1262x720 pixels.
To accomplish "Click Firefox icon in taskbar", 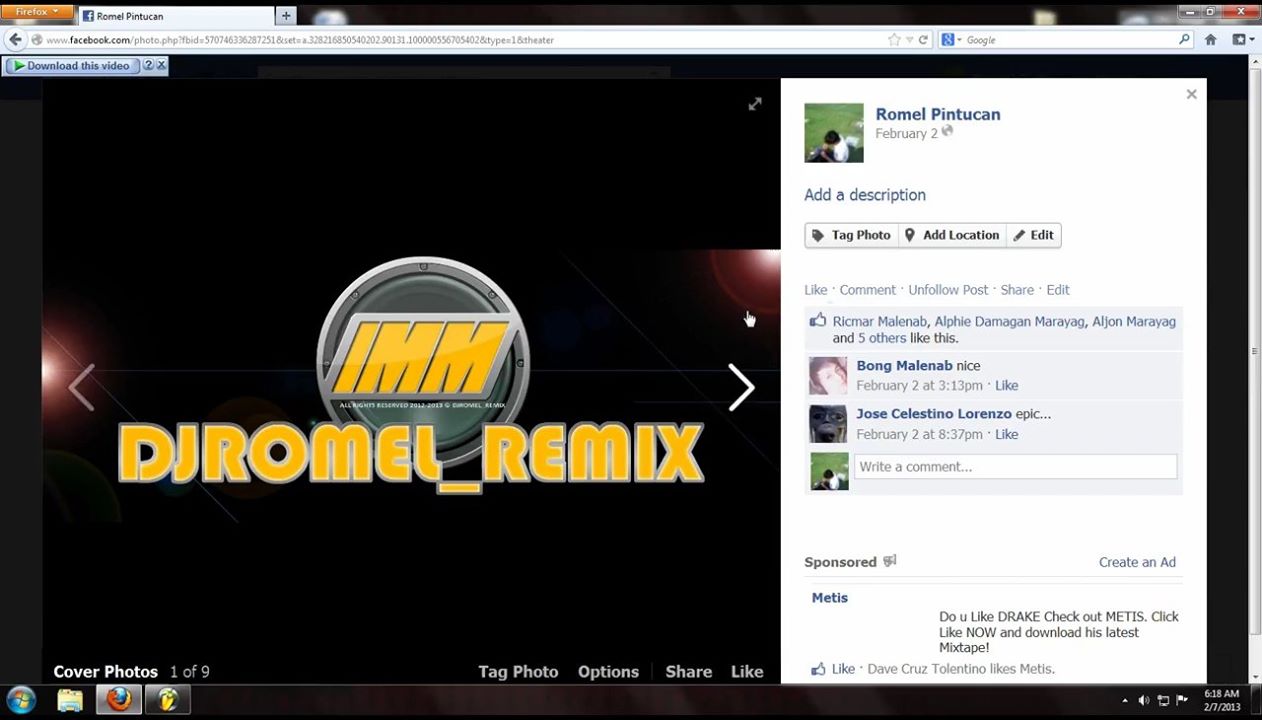I will click(118, 700).
